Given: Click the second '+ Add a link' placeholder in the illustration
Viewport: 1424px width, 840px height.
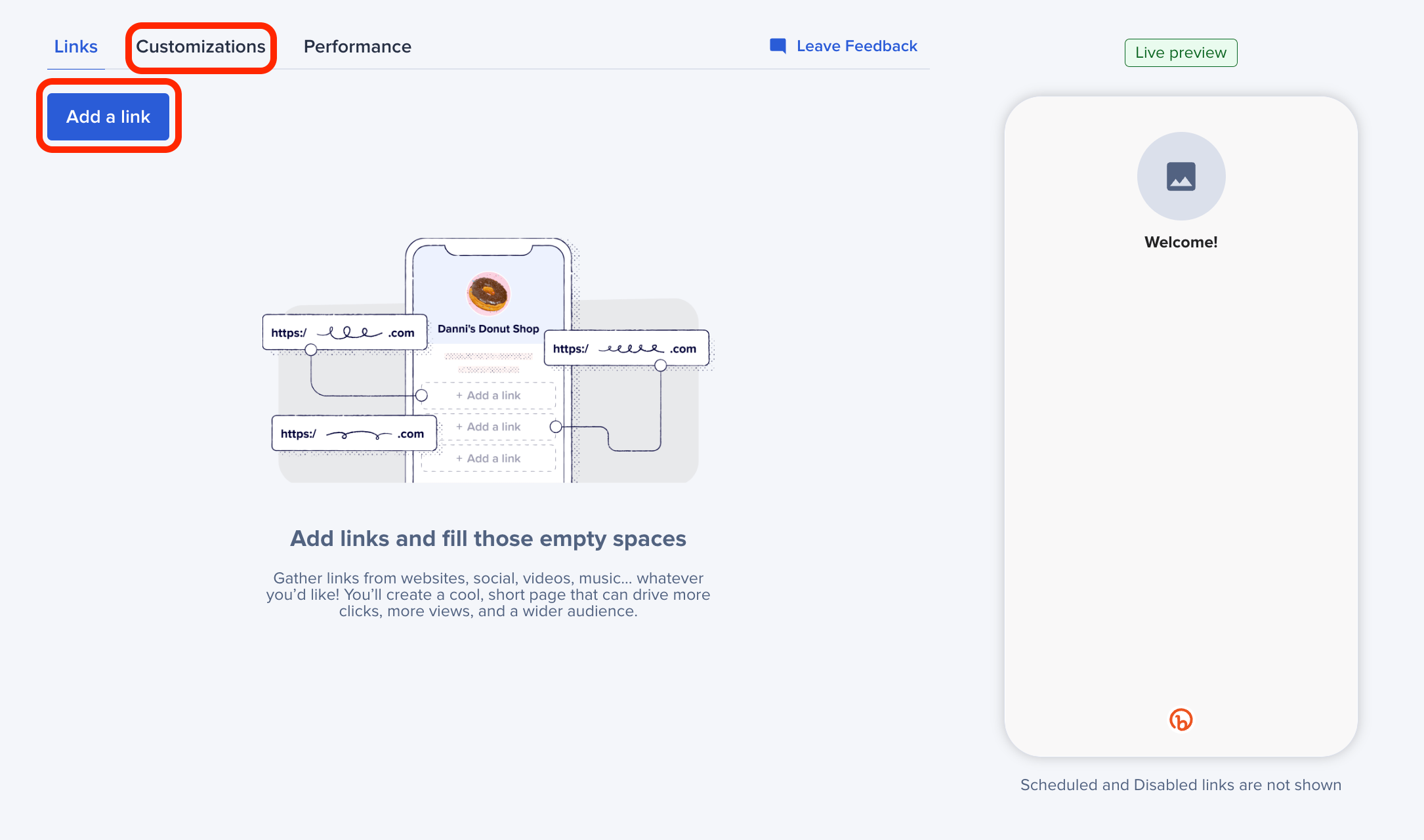Looking at the screenshot, I should (488, 427).
